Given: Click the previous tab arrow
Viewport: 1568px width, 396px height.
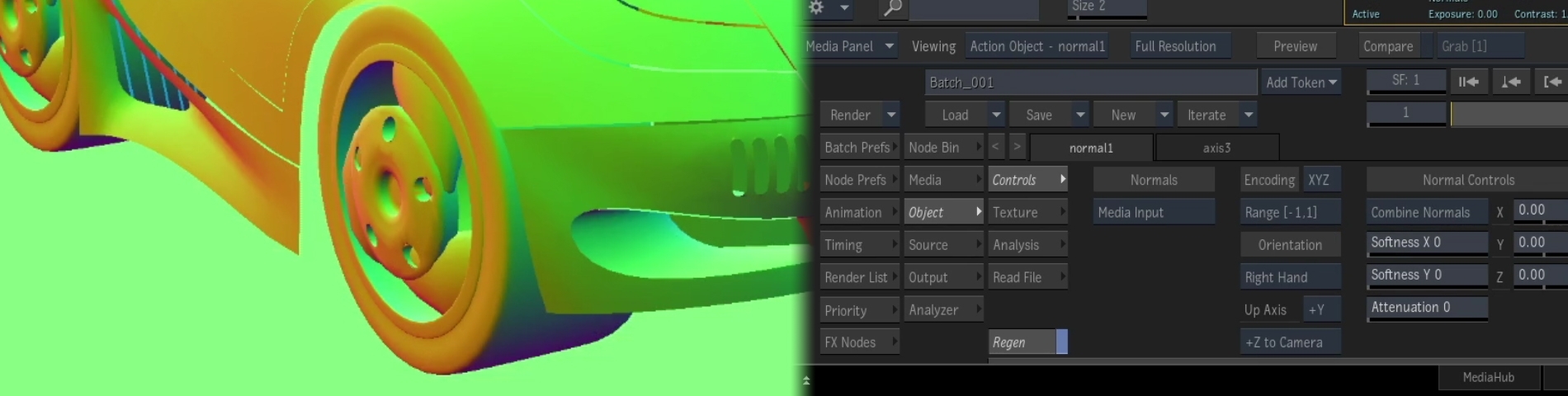Looking at the screenshot, I should point(995,147).
